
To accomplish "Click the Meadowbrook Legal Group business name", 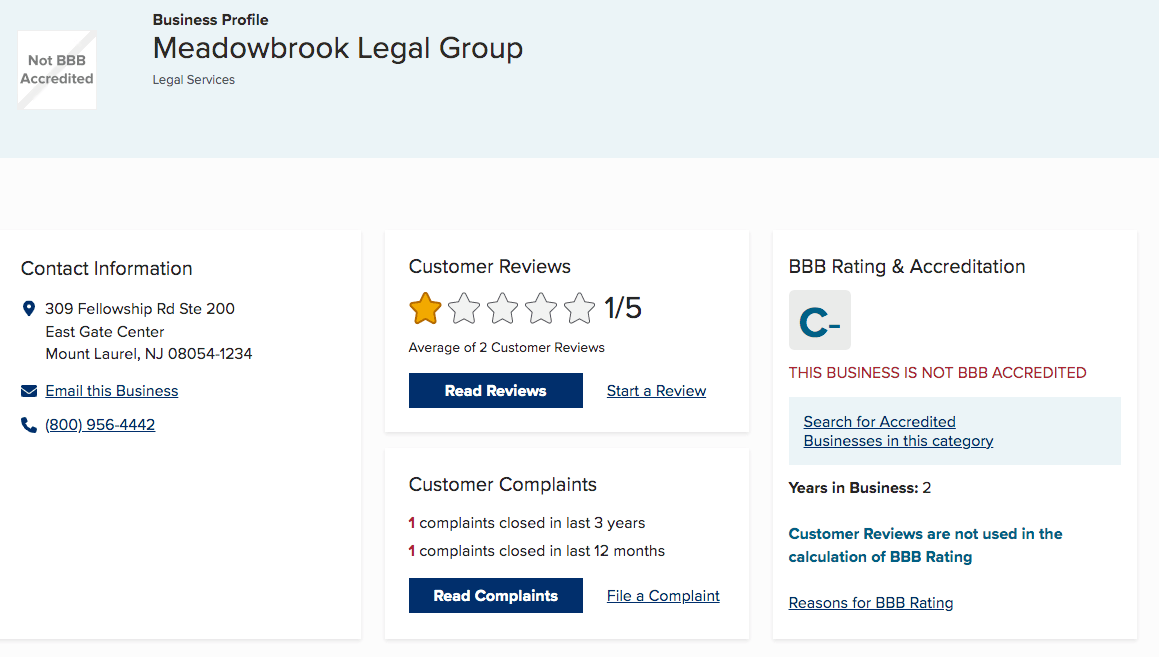I will point(337,48).
